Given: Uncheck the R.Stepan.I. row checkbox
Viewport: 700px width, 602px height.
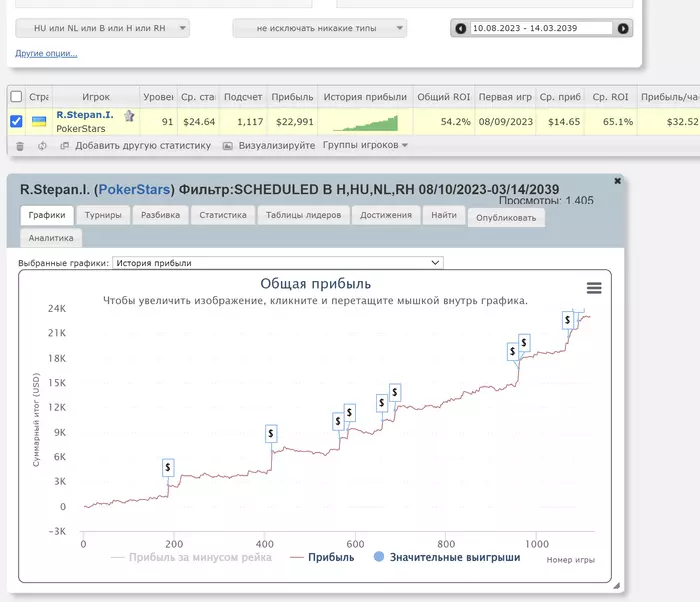Looking at the screenshot, I should [16, 121].
